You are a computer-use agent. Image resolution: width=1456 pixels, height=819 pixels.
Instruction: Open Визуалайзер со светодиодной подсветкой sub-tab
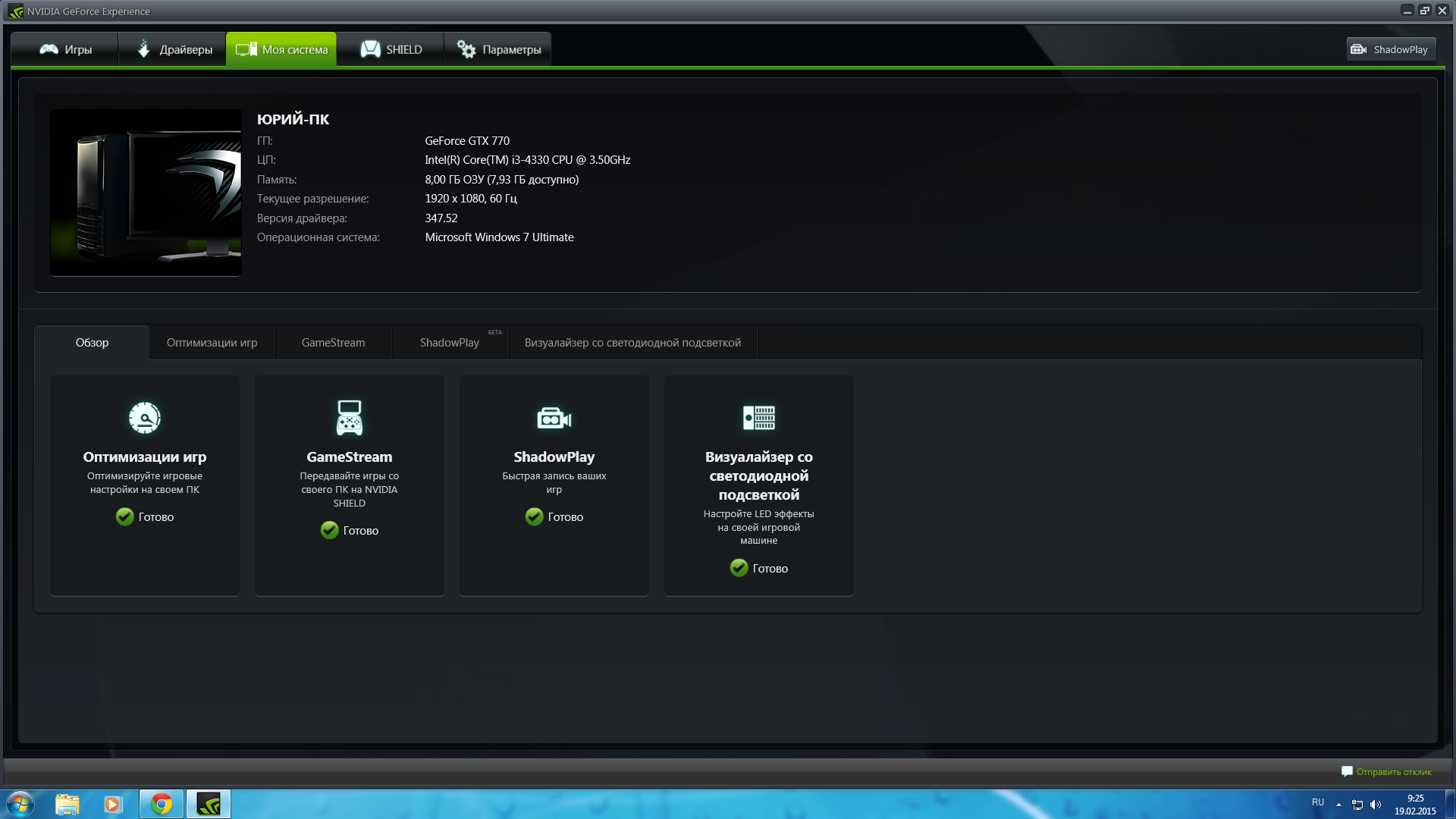coord(632,343)
